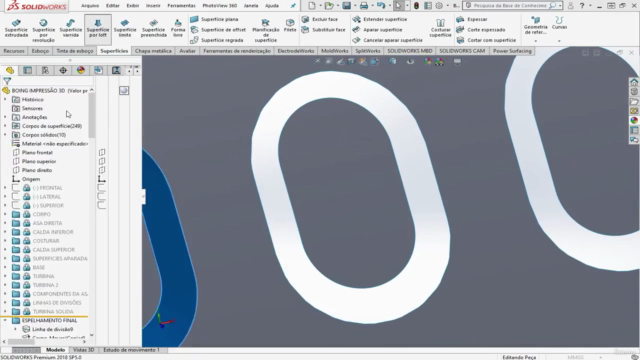Switch to the PropertyManager panel tab

(27, 70)
